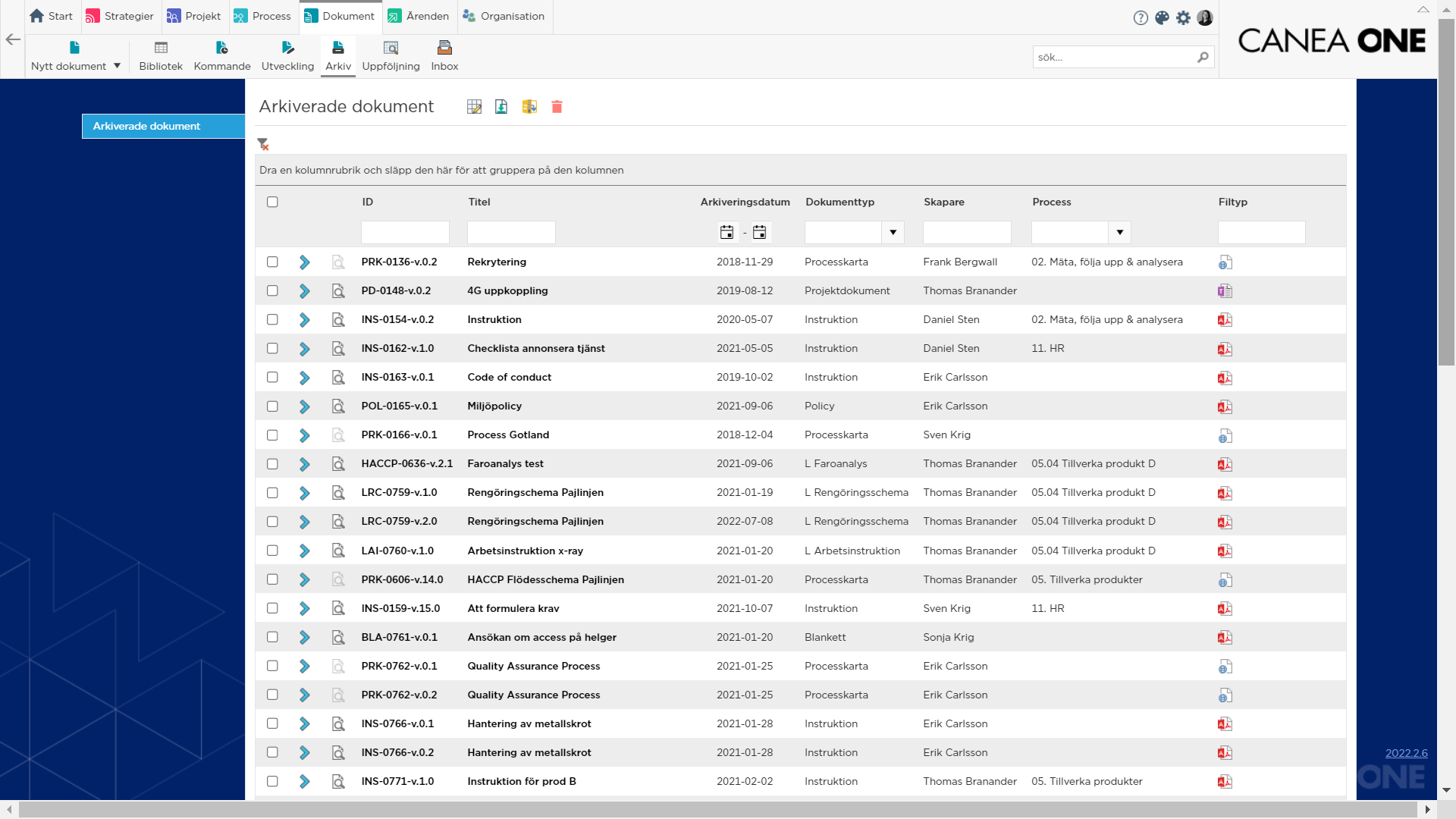
Task: Check the checkbox for Code of conduct
Action: tap(273, 377)
